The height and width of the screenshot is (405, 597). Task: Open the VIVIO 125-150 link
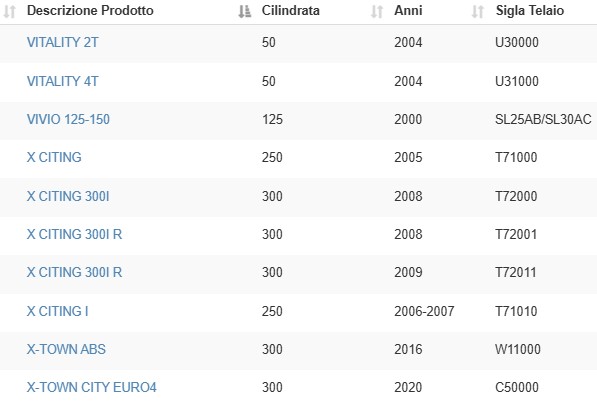click(x=68, y=120)
